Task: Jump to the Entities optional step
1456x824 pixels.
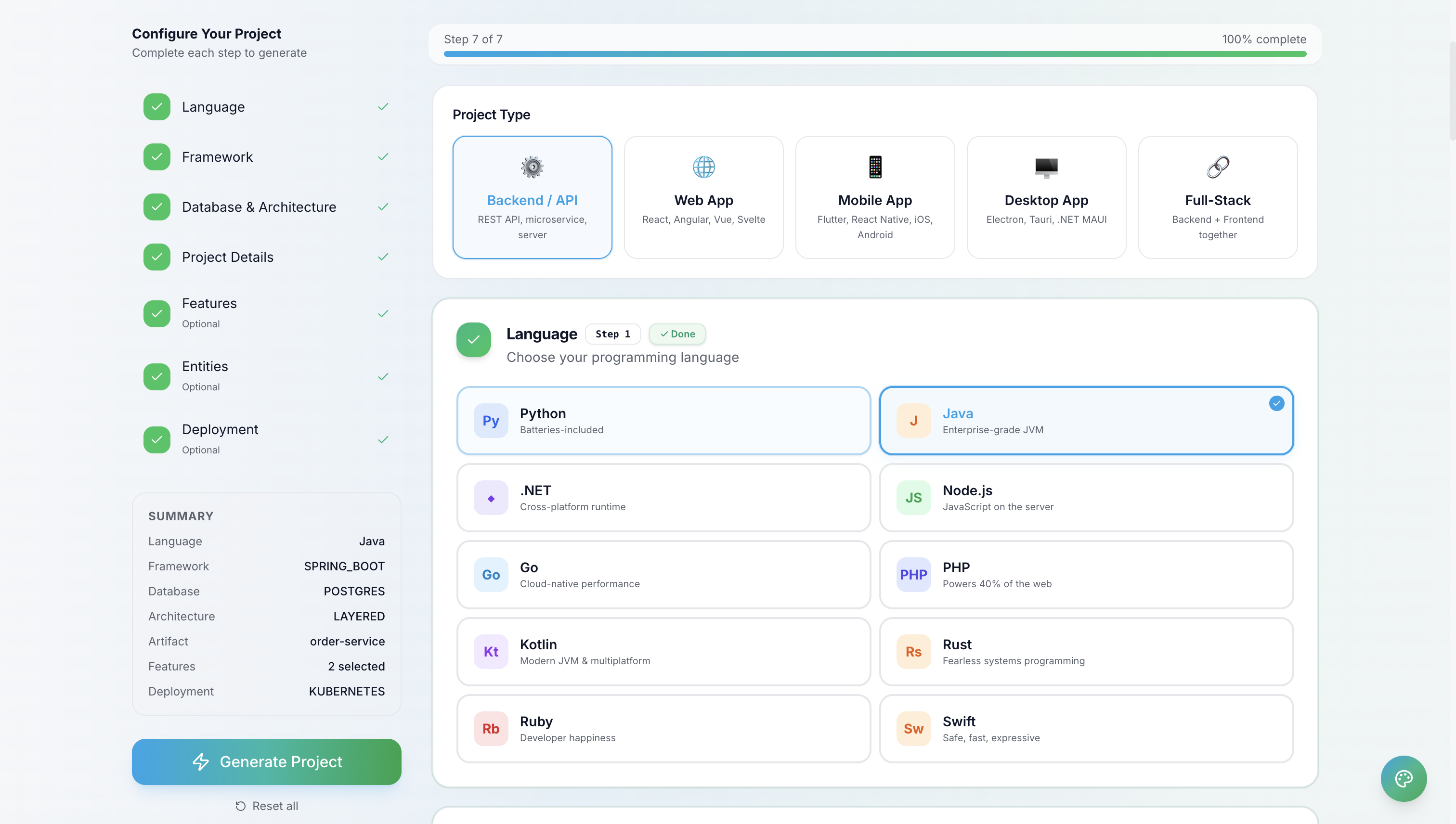Action: point(266,376)
